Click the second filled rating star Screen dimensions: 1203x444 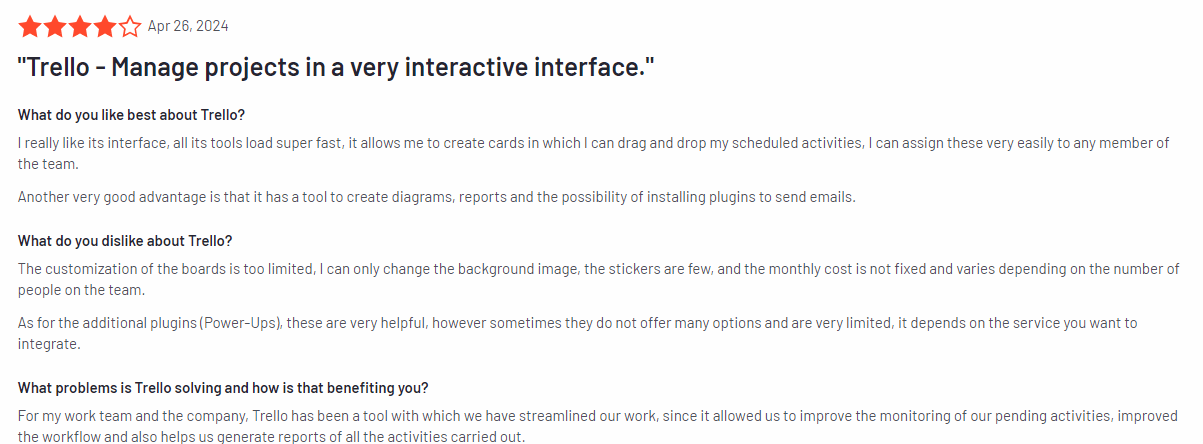pyautogui.click(x=55, y=27)
